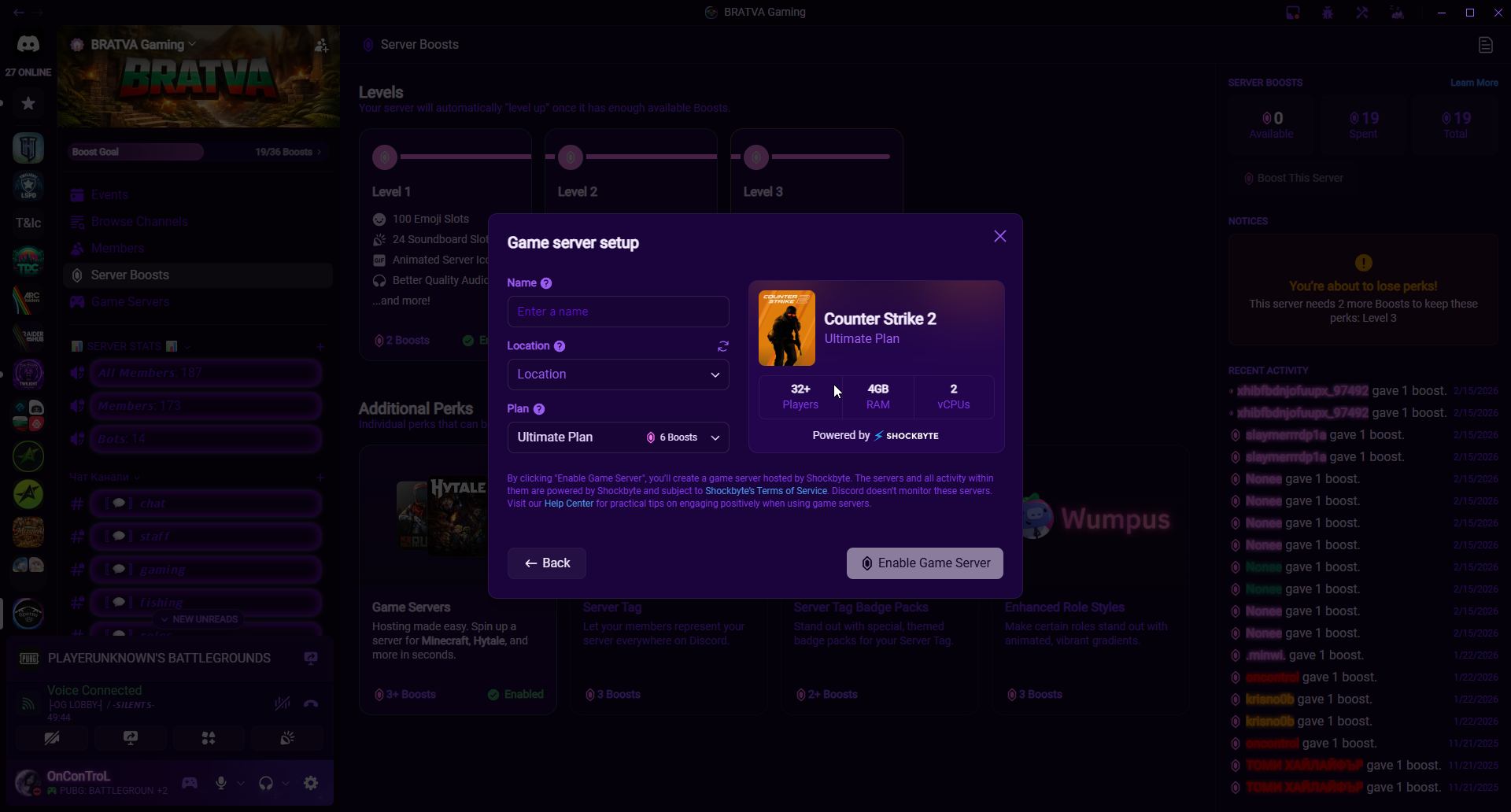Open the ARC Raiders server icon
Viewport: 1511px width, 812px height.
(28, 299)
